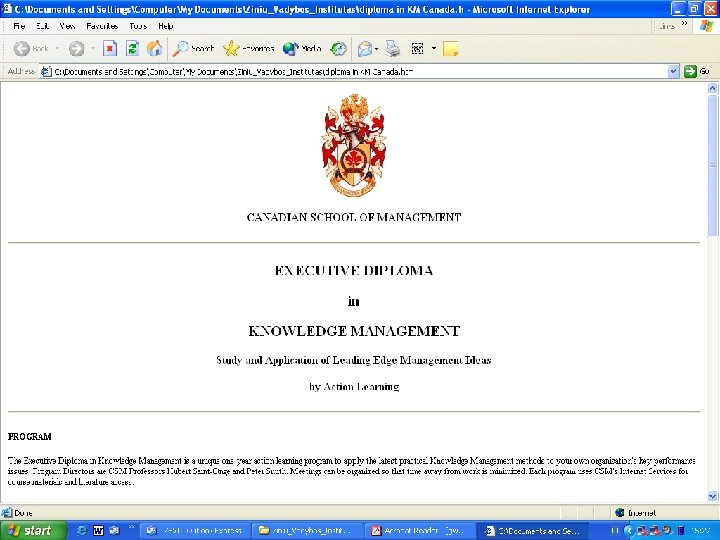Expand hidden Quick Launch icons chevron

(130, 527)
